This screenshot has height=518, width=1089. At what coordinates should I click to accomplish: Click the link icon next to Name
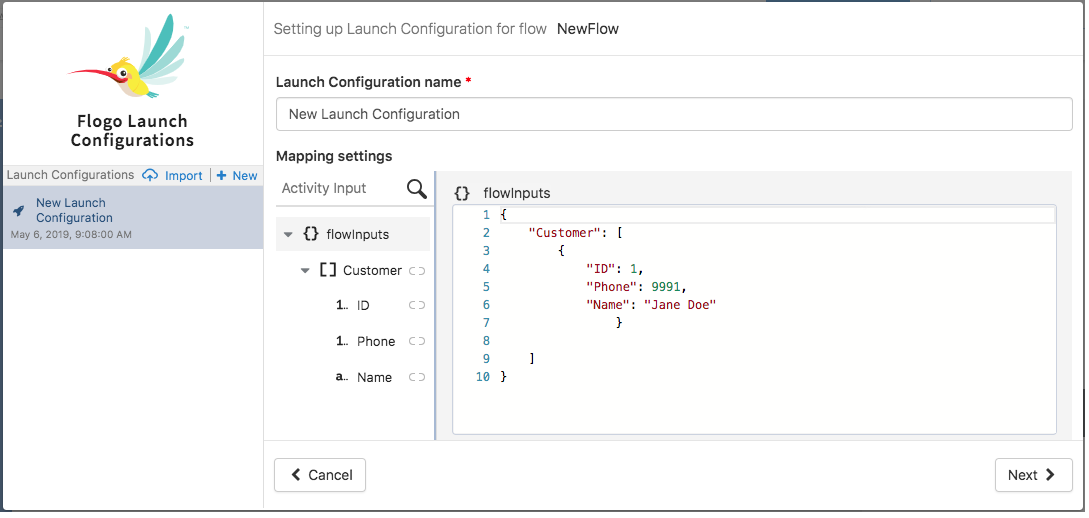tap(417, 378)
